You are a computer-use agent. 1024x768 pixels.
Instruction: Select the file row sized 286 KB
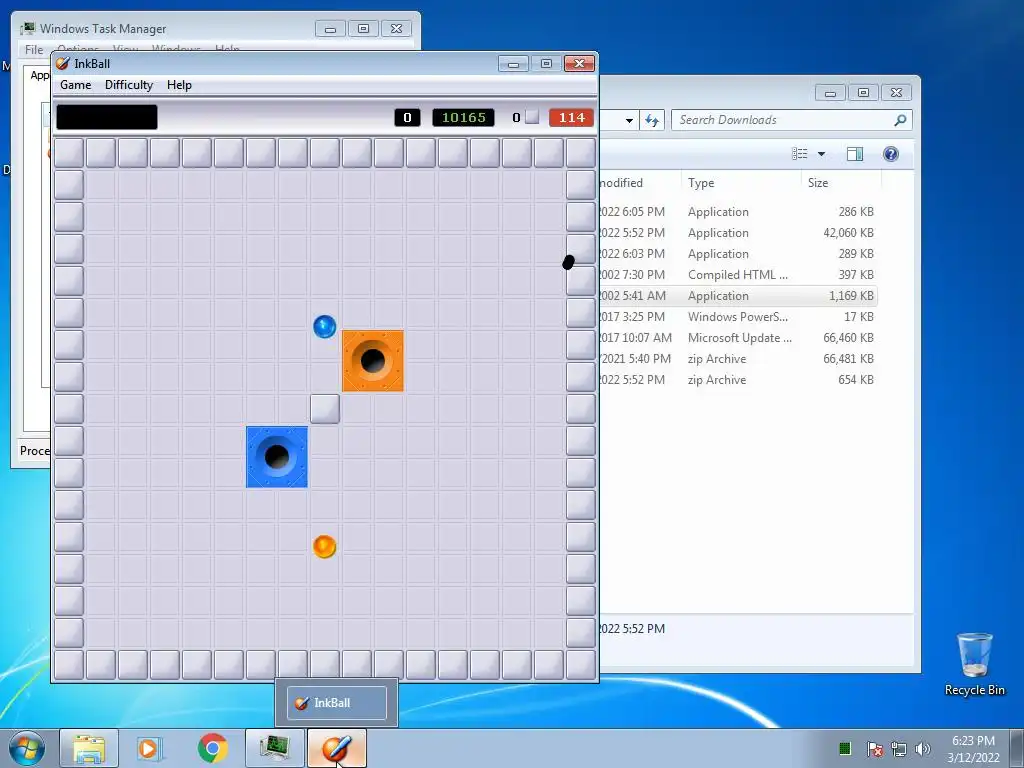click(737, 212)
